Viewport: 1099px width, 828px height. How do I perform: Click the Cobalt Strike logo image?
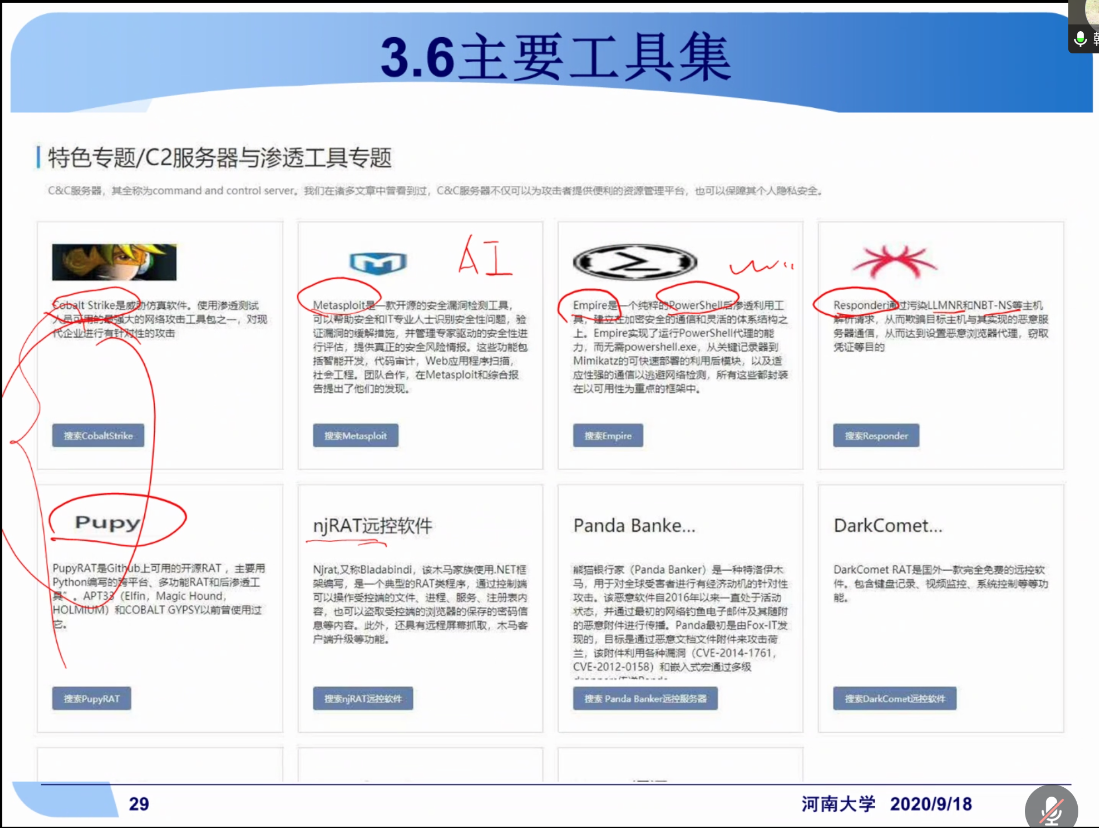(114, 263)
